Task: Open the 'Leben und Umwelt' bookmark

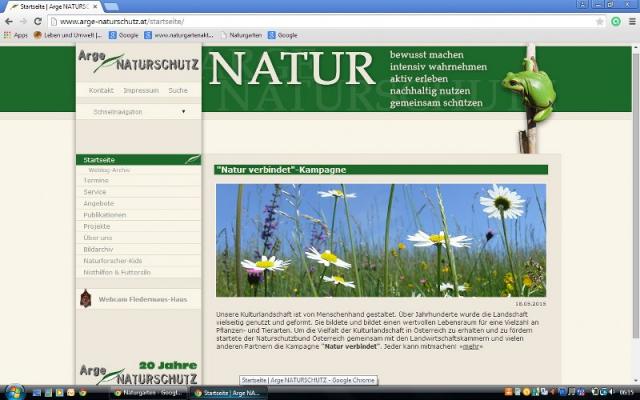Action: tap(68, 36)
